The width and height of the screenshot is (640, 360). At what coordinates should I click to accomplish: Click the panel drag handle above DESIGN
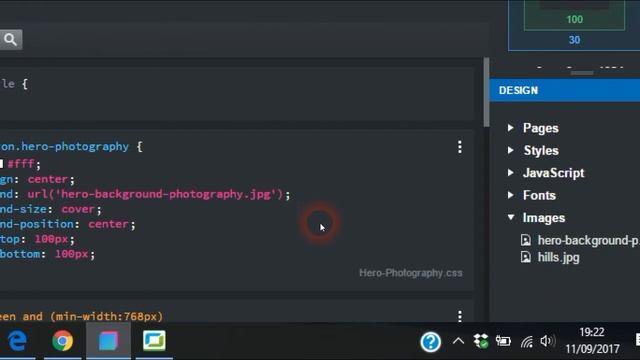(582, 73)
